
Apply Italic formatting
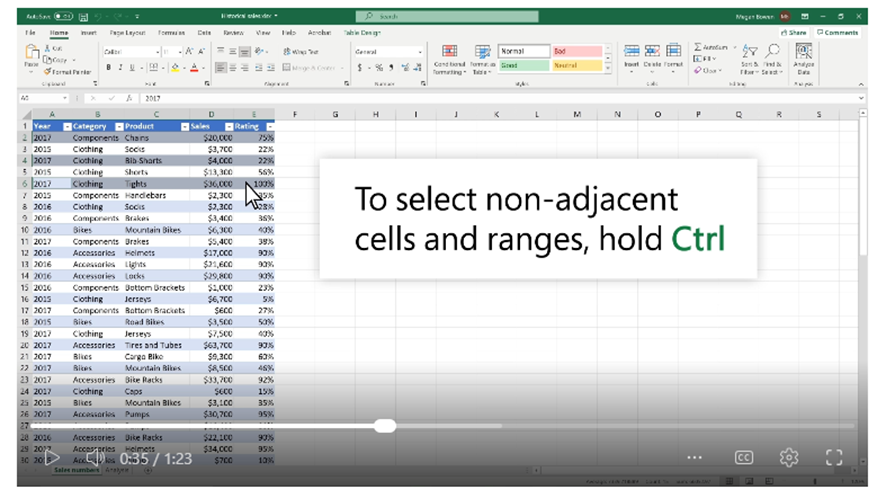coord(120,68)
